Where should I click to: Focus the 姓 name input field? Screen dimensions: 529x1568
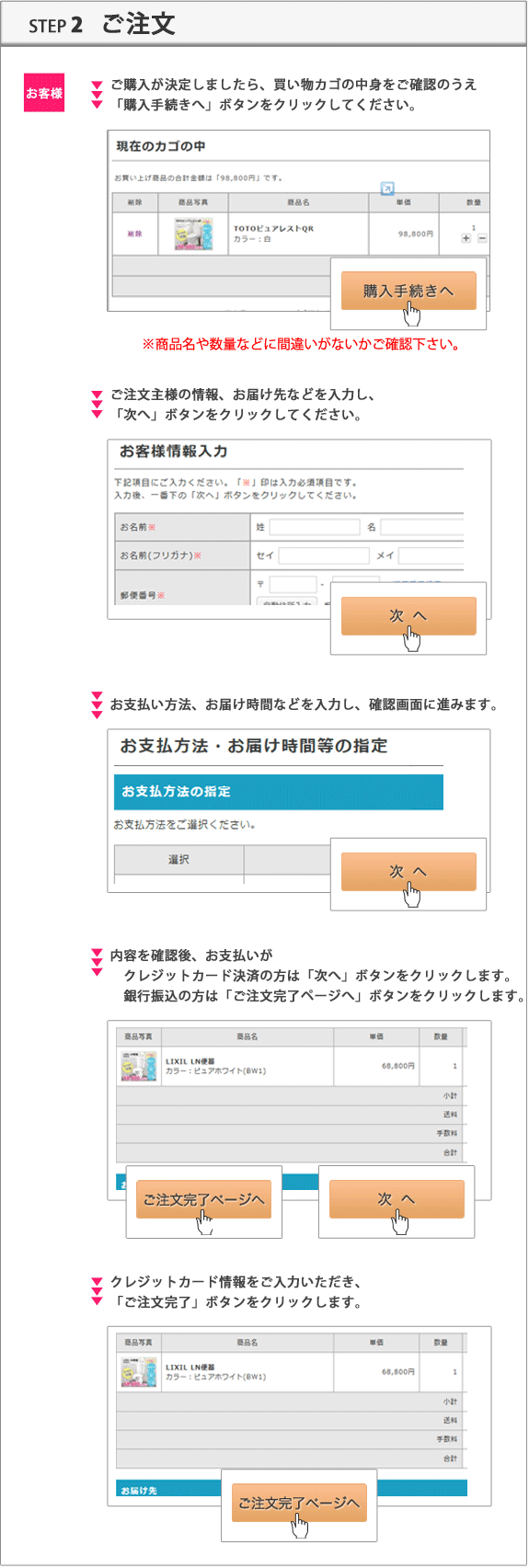click(315, 527)
